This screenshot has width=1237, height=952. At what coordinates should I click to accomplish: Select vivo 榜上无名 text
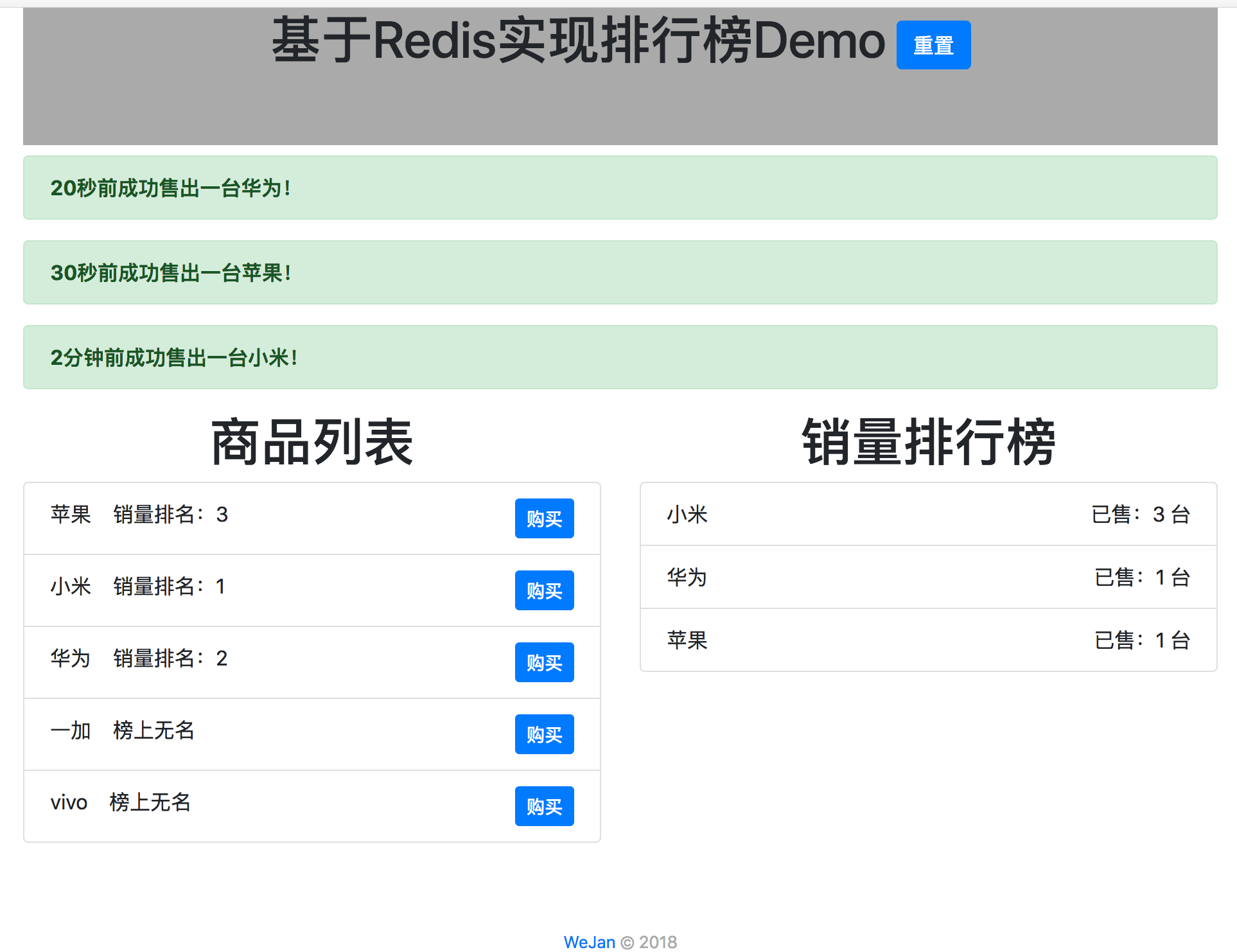[121, 802]
